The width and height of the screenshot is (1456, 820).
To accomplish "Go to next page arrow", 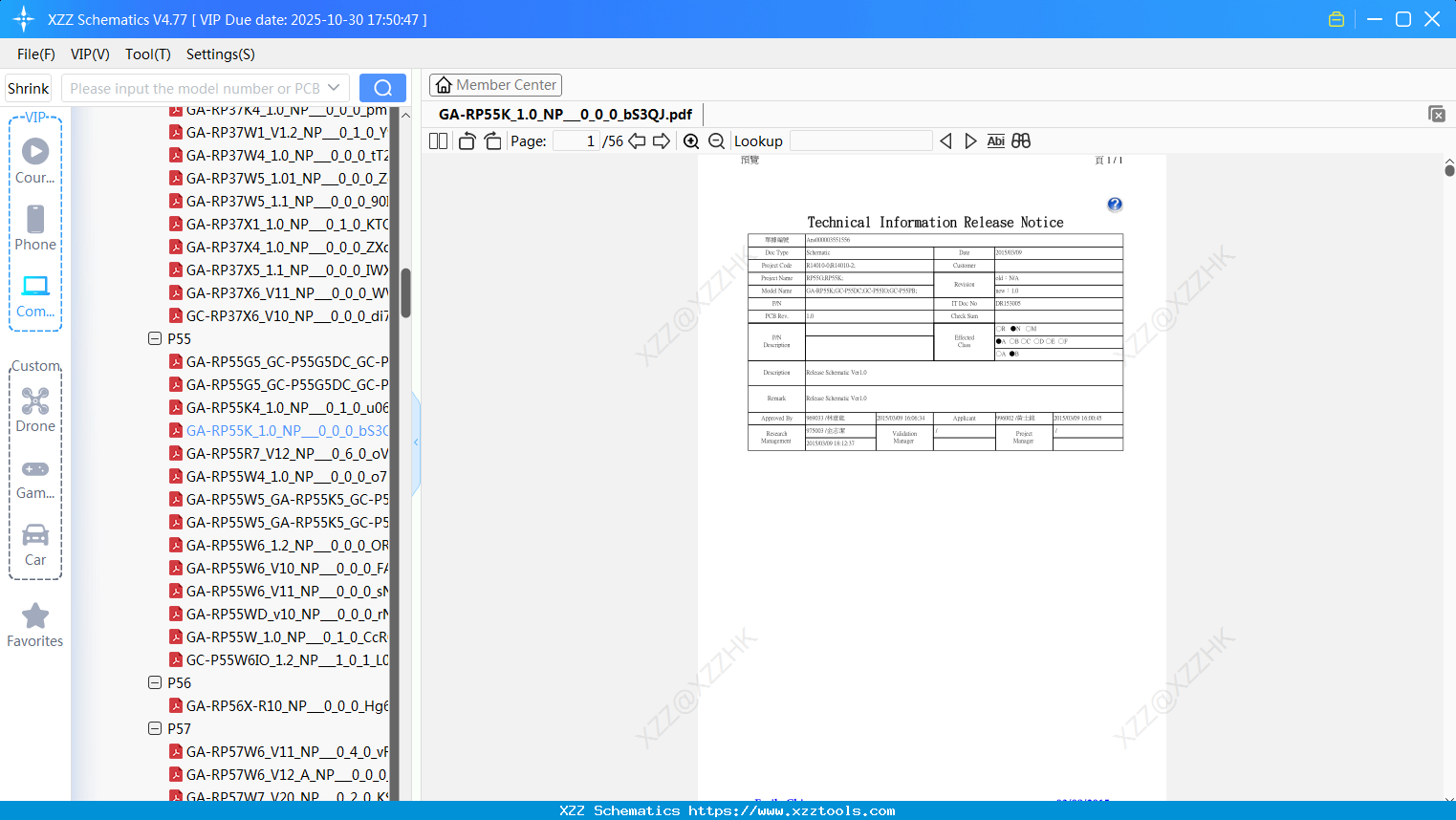I will (x=662, y=141).
